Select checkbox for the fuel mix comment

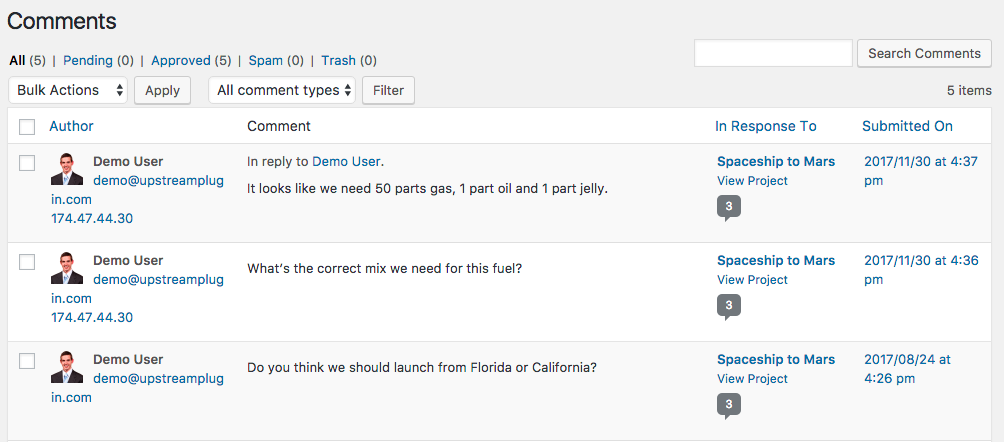click(27, 262)
